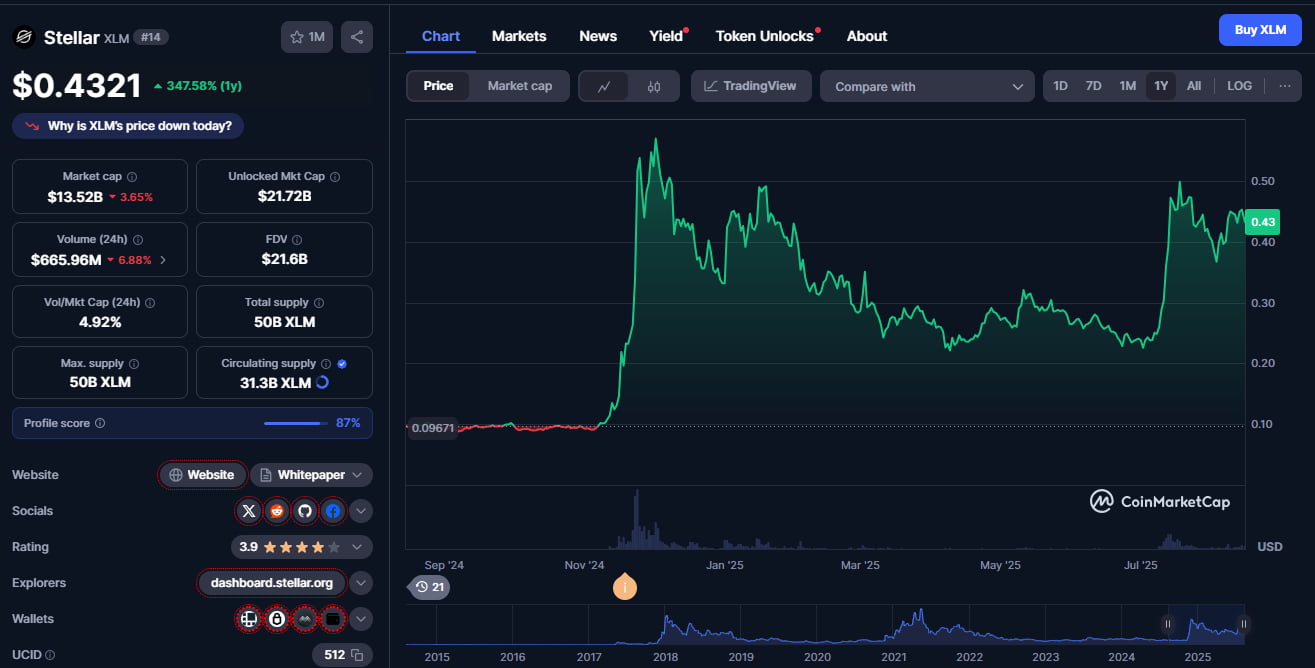Open the X (Twitter) social icon

click(x=249, y=511)
